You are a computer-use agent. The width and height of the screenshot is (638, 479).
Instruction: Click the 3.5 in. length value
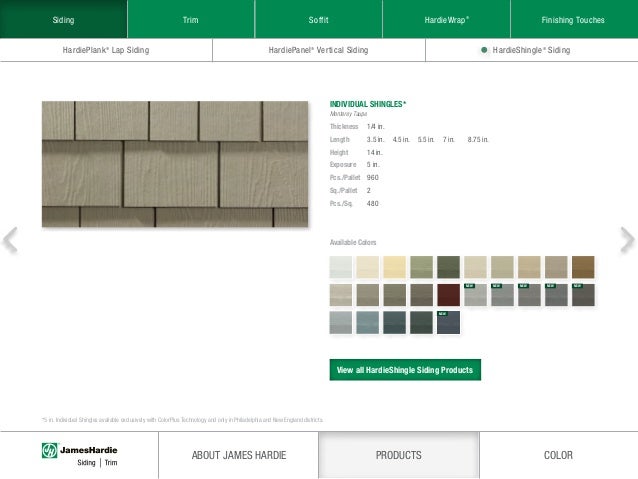coord(375,140)
